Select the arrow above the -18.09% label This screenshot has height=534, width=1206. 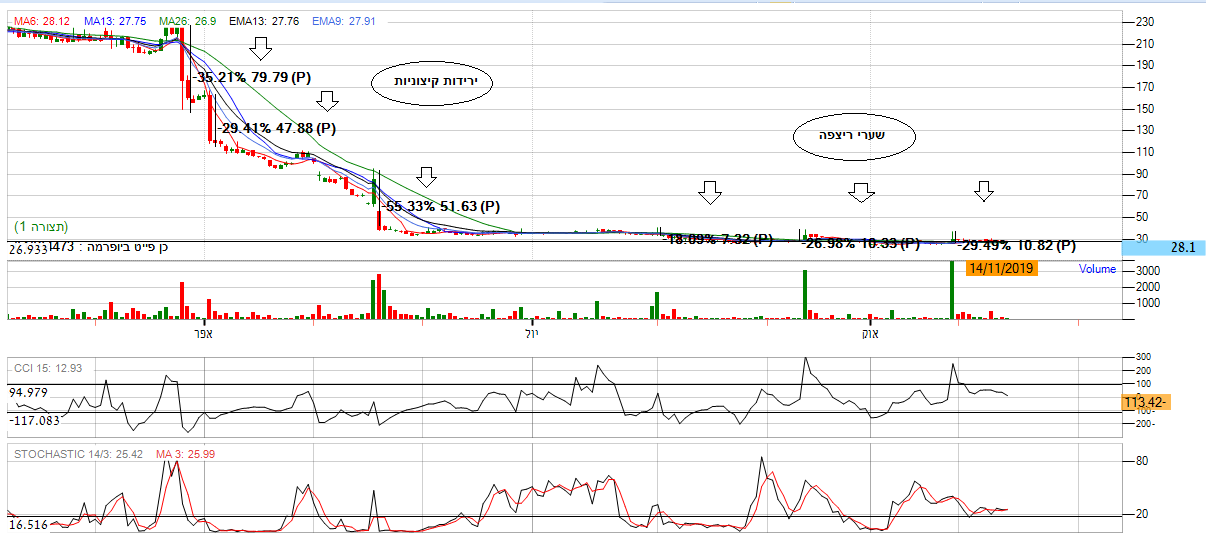[710, 192]
